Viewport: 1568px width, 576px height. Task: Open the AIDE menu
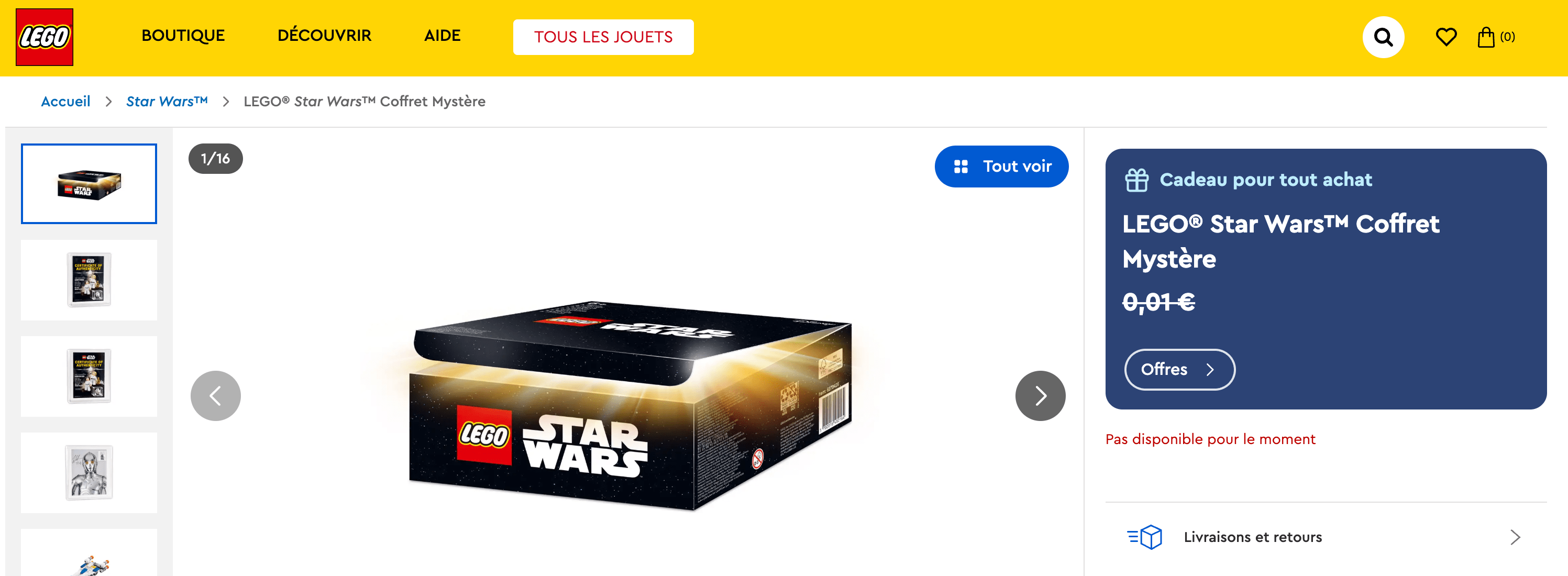(442, 36)
